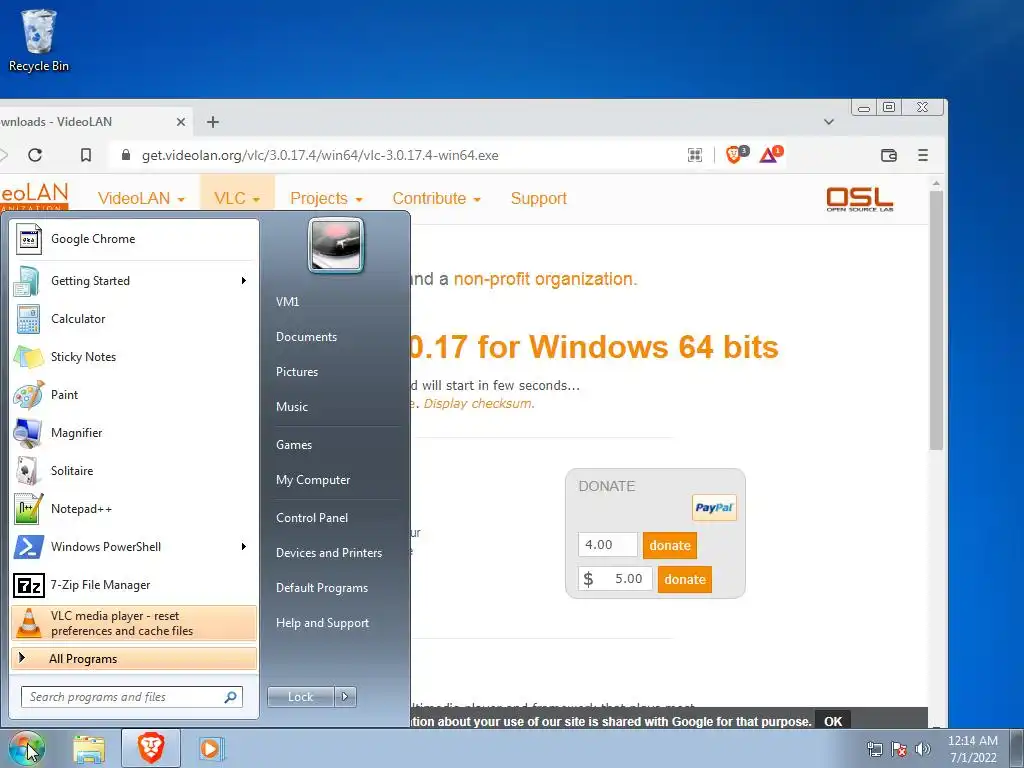Viewport: 1024px width, 768px height.
Task: Click non-profit organization link
Action: click(545, 280)
